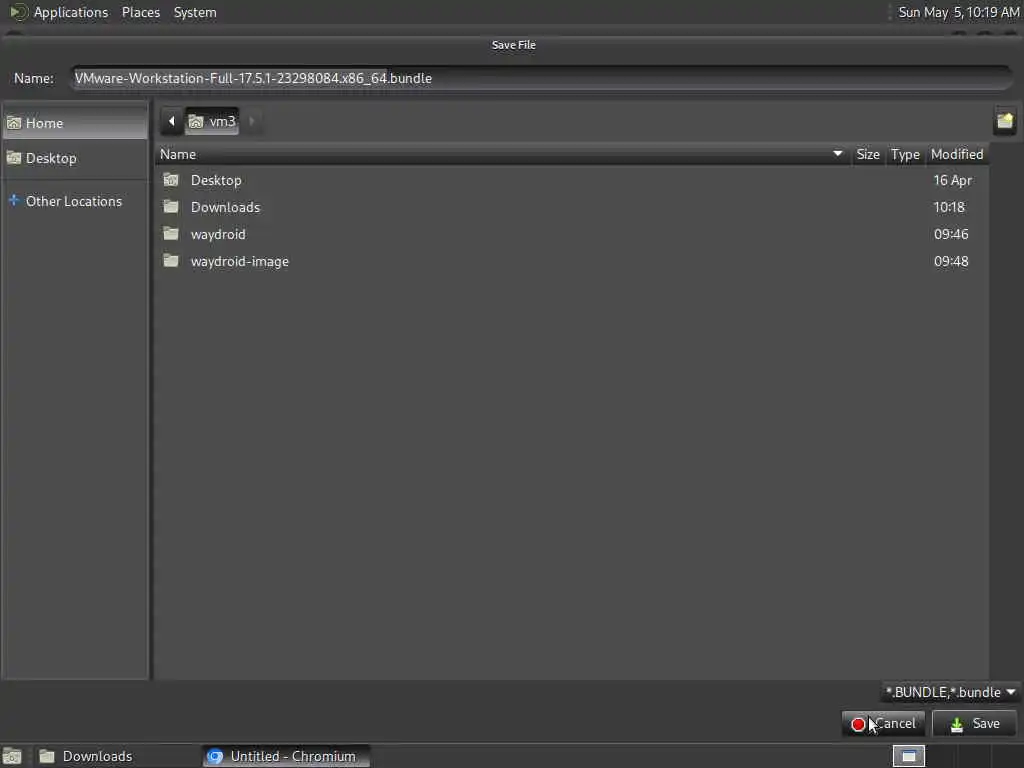This screenshot has width=1024, height=768.
Task: Click the Save button
Action: pyautogui.click(x=974, y=724)
